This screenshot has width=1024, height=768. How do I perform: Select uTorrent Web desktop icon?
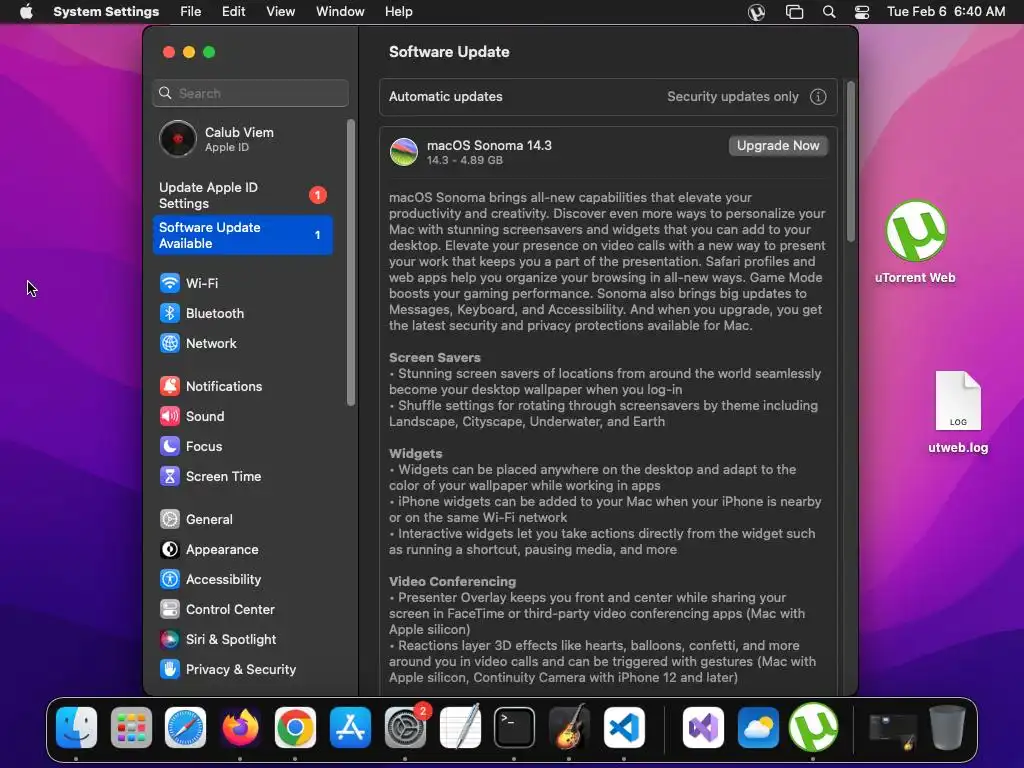coord(916,242)
